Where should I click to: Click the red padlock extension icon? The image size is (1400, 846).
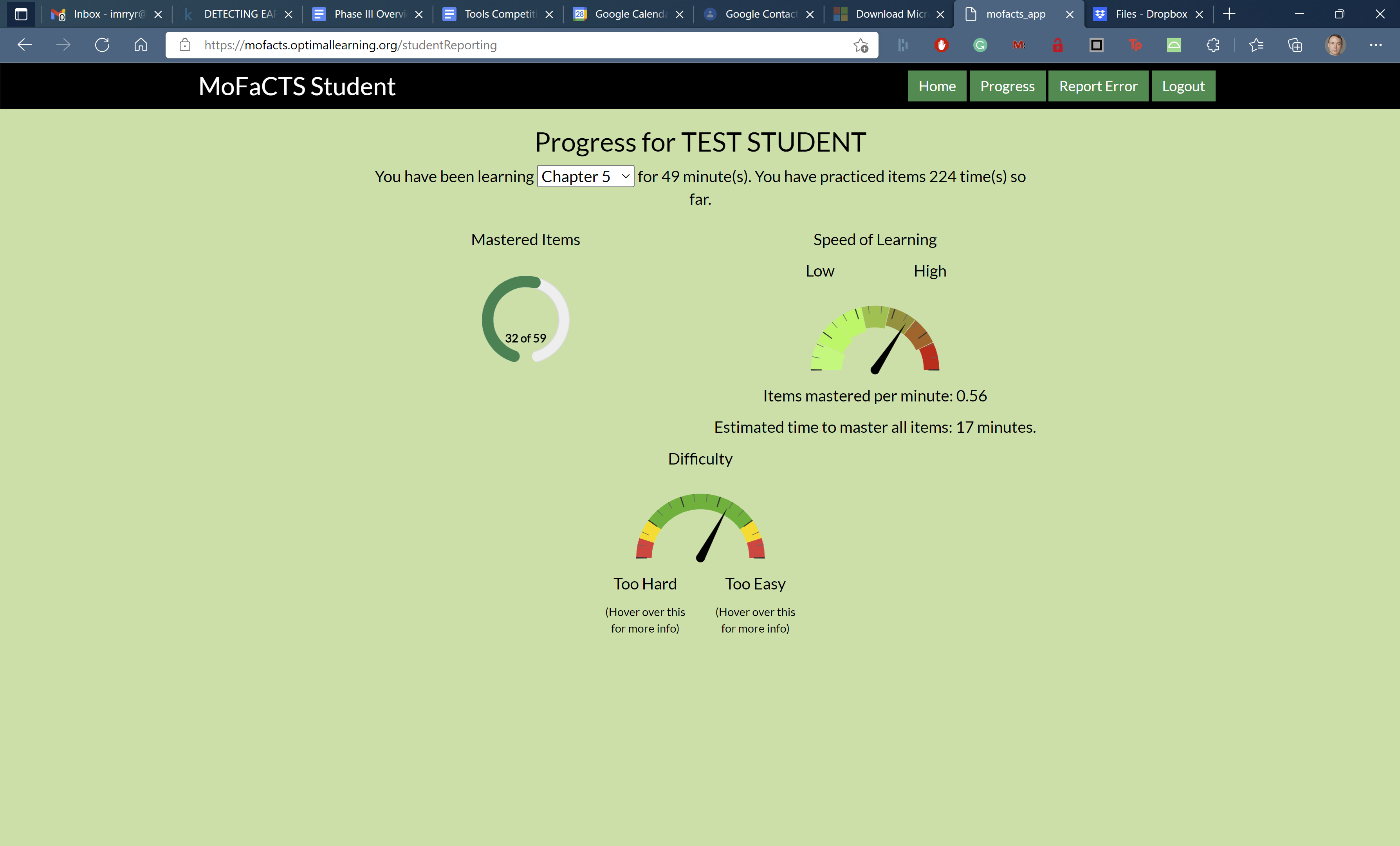[x=1057, y=45]
